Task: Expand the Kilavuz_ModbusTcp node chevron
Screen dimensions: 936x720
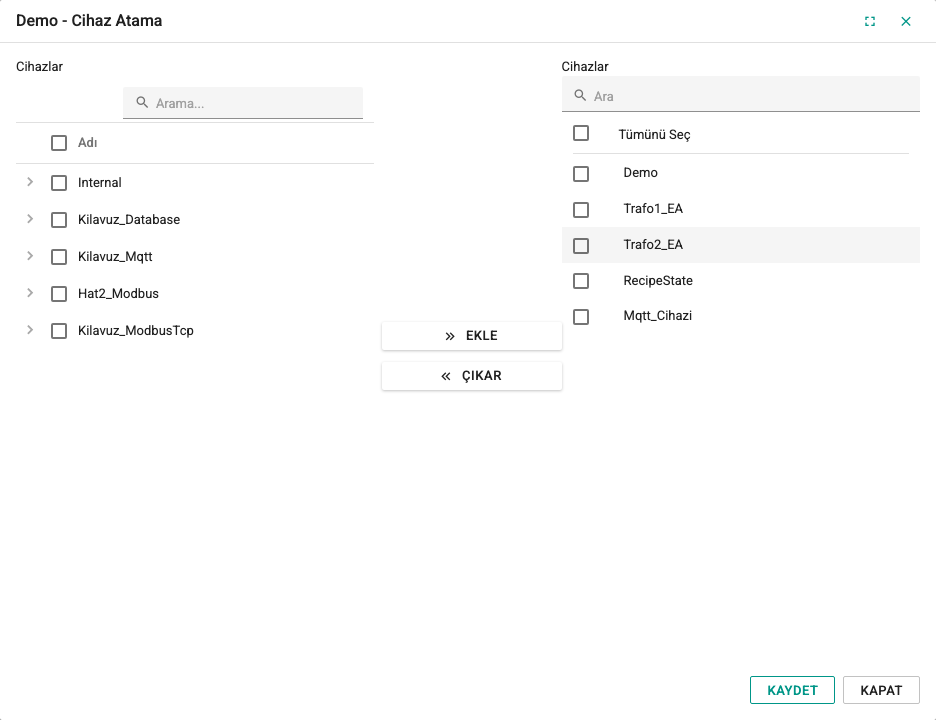Action: [x=30, y=330]
